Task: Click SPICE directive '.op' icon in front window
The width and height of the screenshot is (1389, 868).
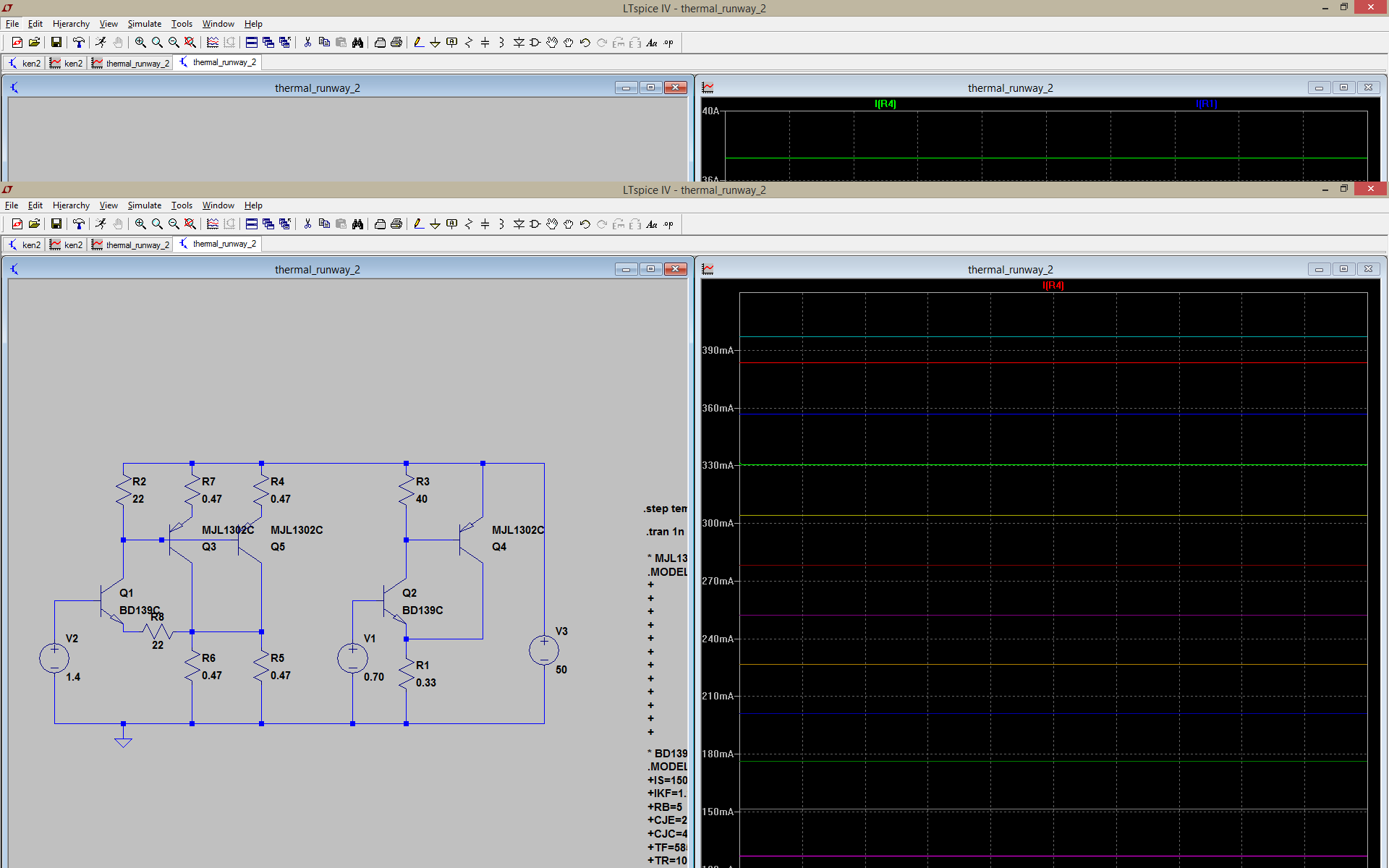Action: 668,224
